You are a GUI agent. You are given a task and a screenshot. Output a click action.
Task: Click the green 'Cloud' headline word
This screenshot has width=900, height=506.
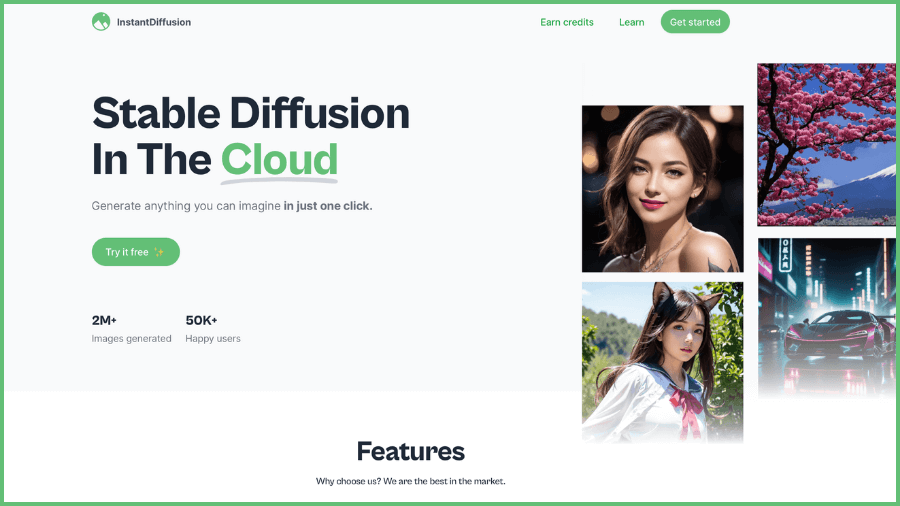(280, 159)
